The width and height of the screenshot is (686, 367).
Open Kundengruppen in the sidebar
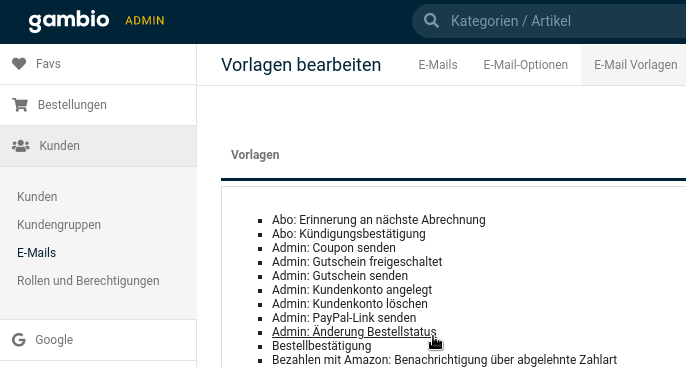[59, 224]
